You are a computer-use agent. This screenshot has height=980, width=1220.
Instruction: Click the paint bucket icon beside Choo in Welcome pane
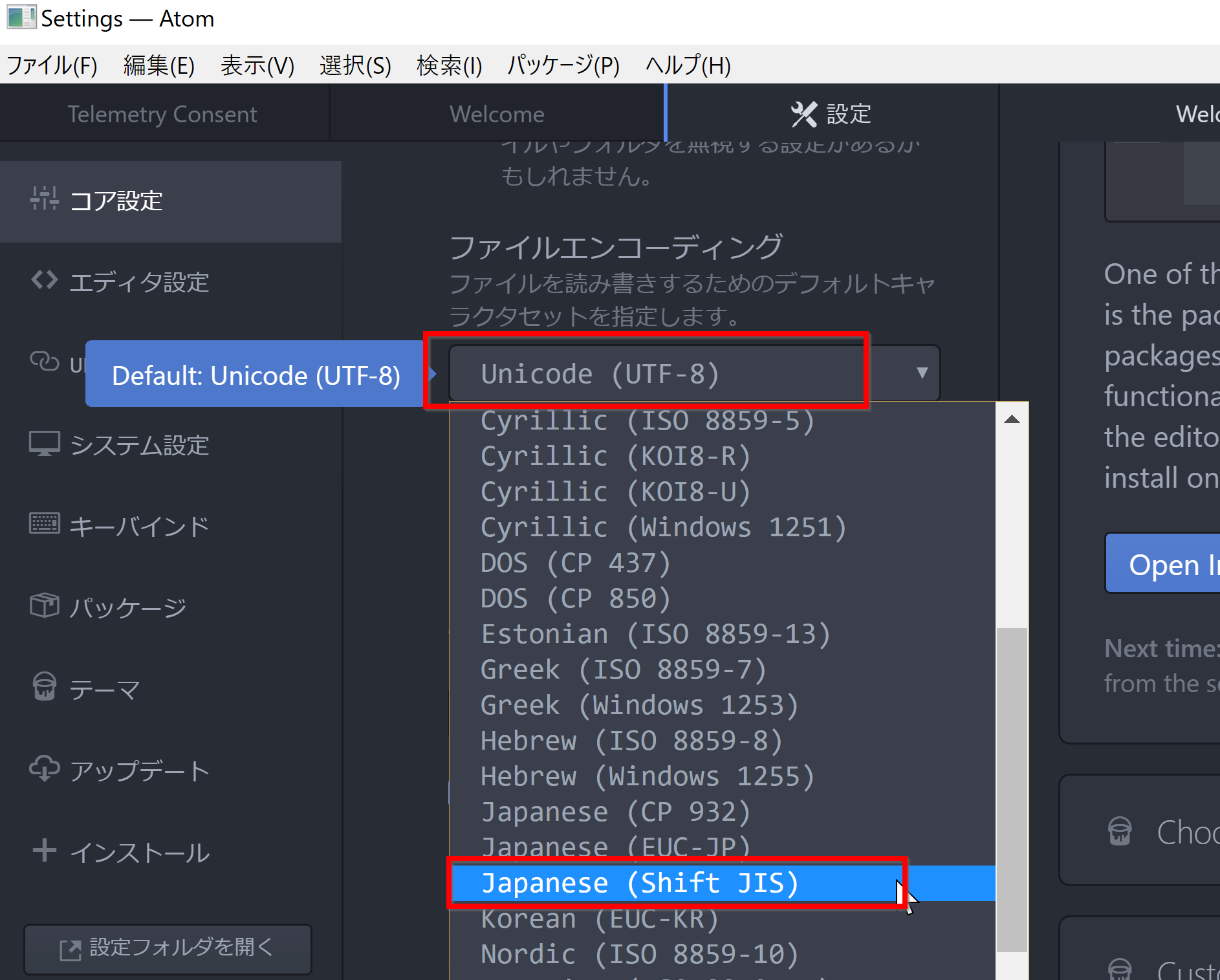click(x=1120, y=831)
